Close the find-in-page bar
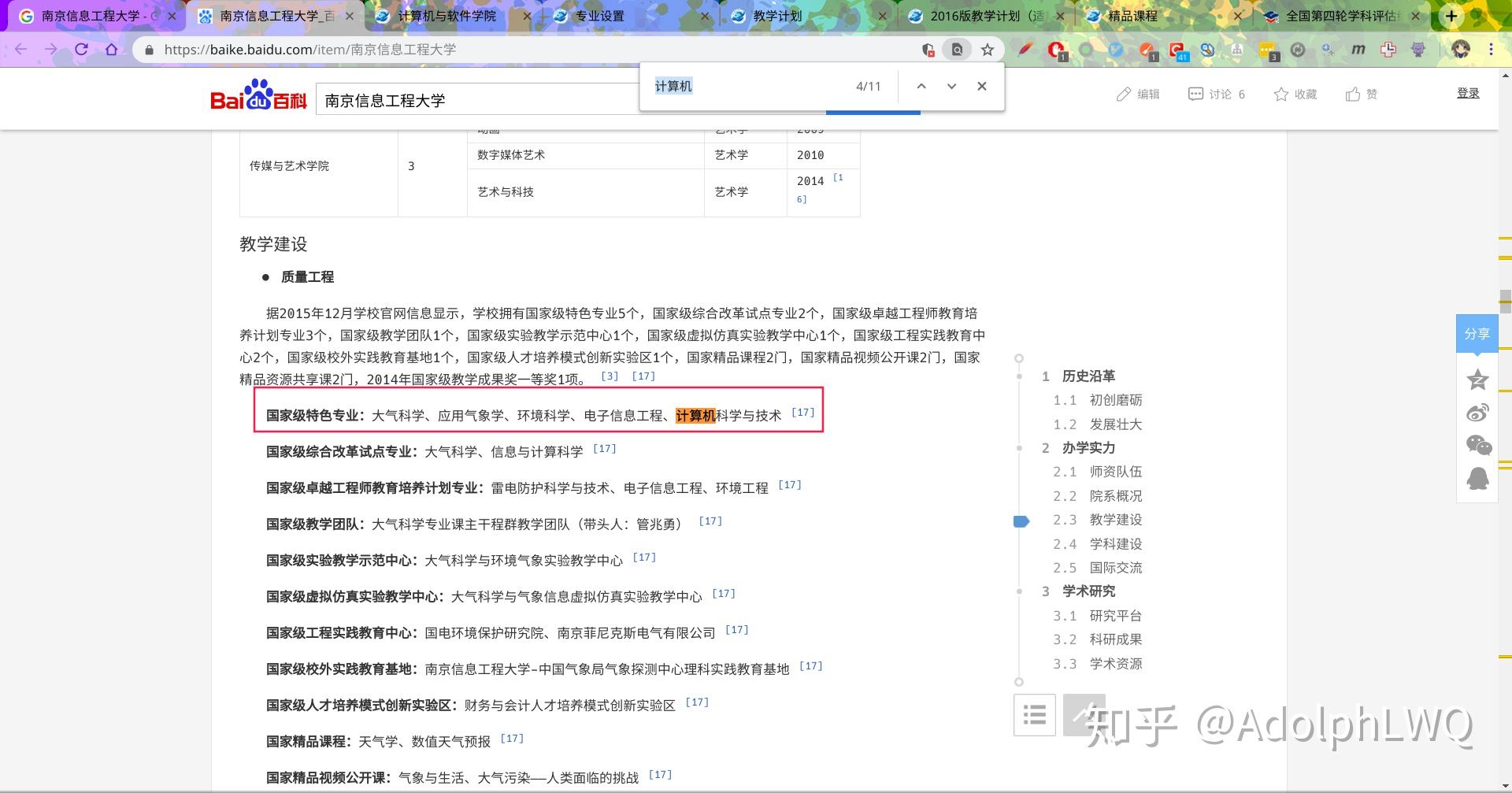Screen dimensions: 1512x793 (x=982, y=86)
